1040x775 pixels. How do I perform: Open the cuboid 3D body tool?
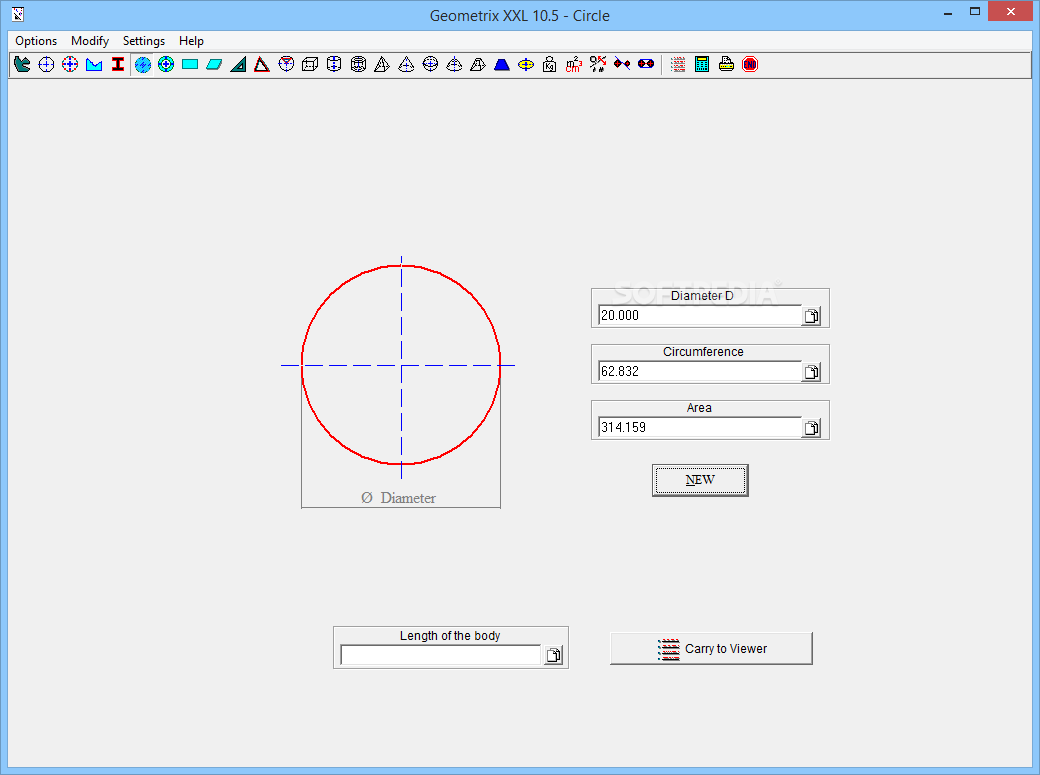click(310, 64)
